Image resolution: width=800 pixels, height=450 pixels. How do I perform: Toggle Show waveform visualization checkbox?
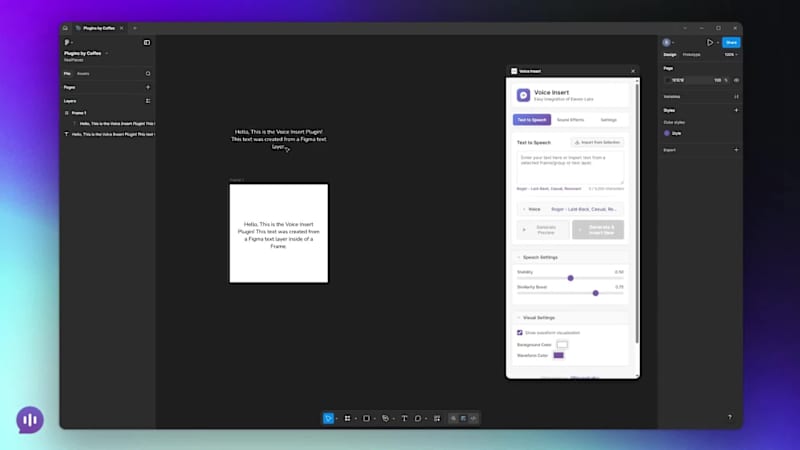point(520,333)
